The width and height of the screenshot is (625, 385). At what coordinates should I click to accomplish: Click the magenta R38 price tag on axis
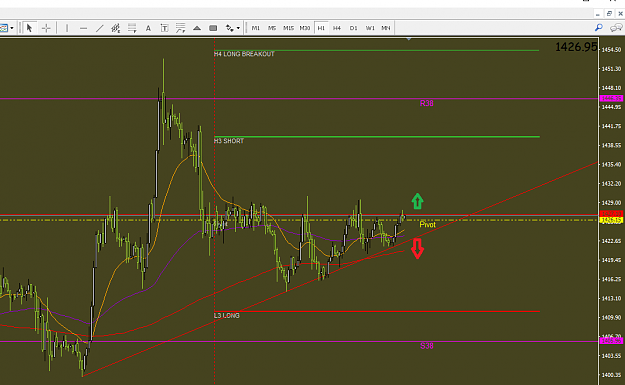click(x=611, y=98)
